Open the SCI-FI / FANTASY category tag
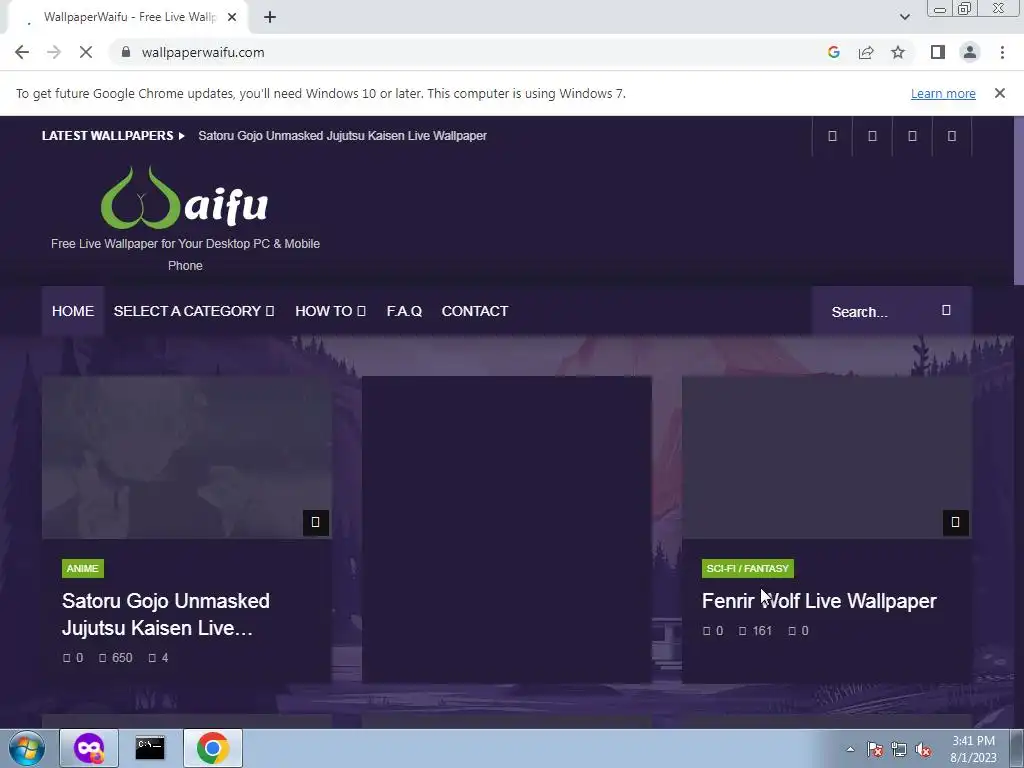1024x768 pixels. coord(748,568)
